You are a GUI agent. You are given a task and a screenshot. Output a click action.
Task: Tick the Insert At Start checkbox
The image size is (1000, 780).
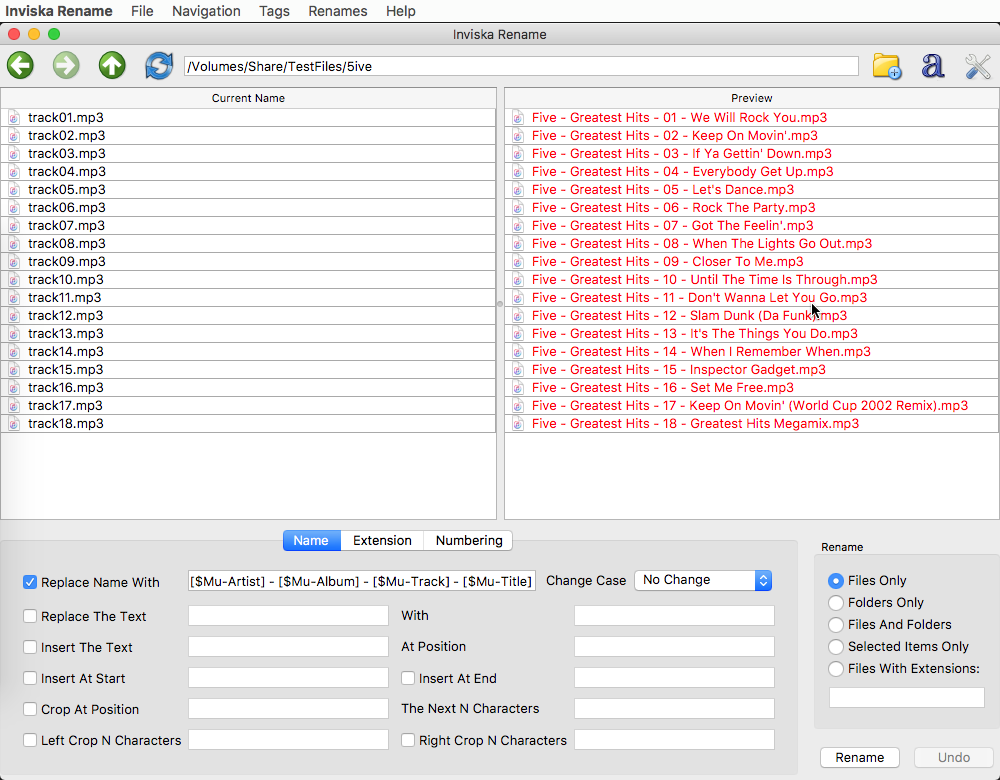pyautogui.click(x=30, y=678)
